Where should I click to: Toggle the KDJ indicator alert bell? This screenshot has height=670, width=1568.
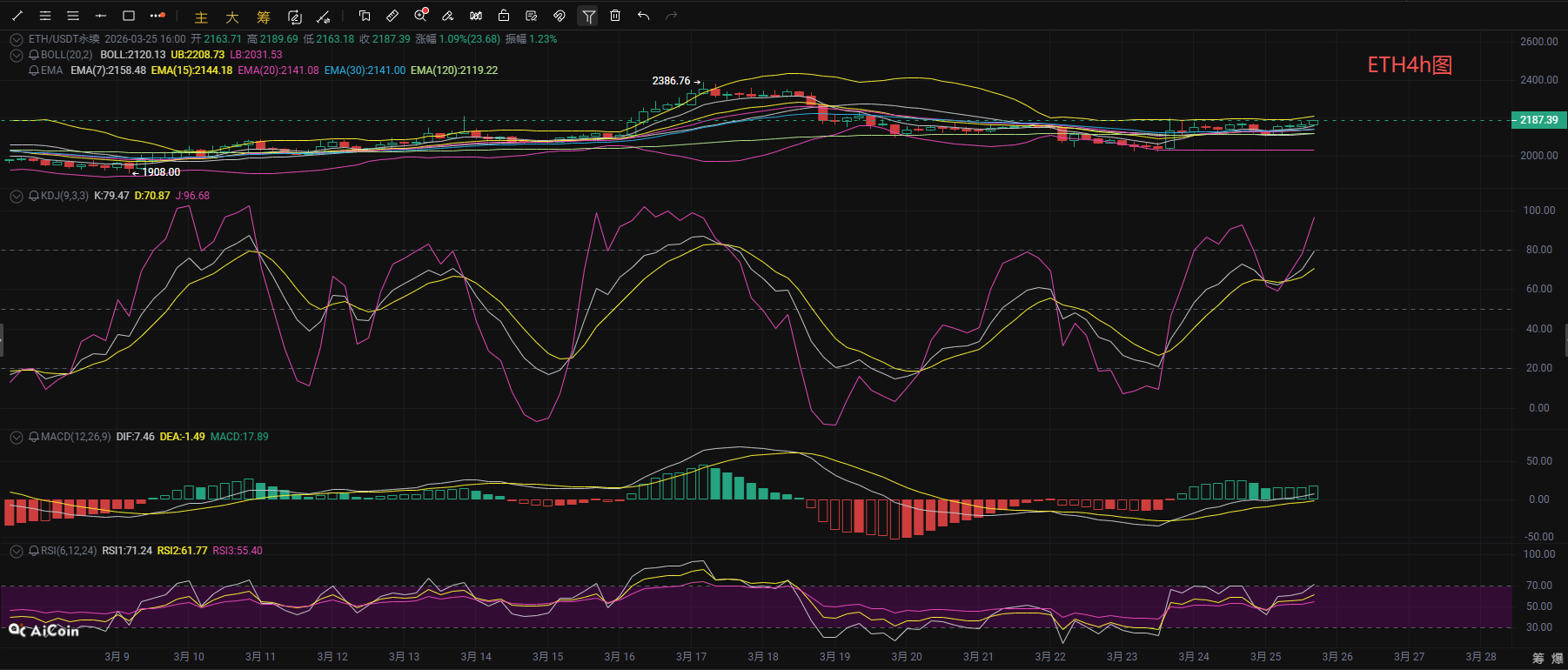34,196
